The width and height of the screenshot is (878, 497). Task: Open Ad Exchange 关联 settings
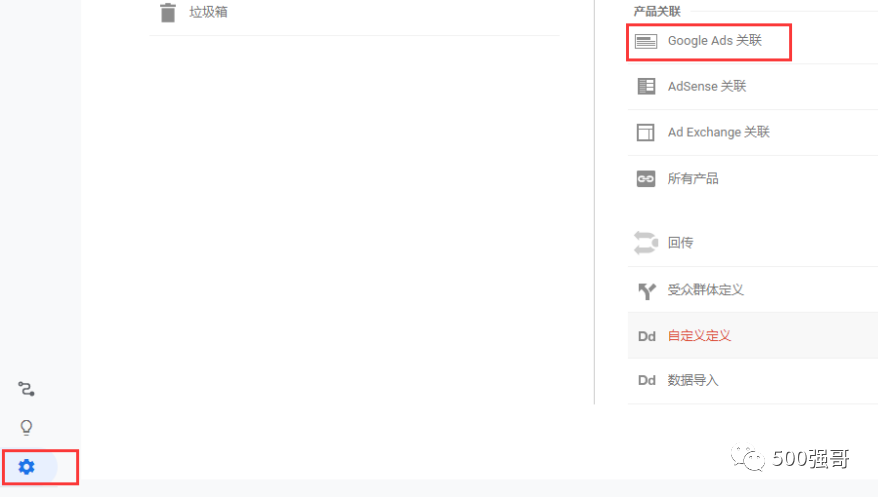pos(718,132)
